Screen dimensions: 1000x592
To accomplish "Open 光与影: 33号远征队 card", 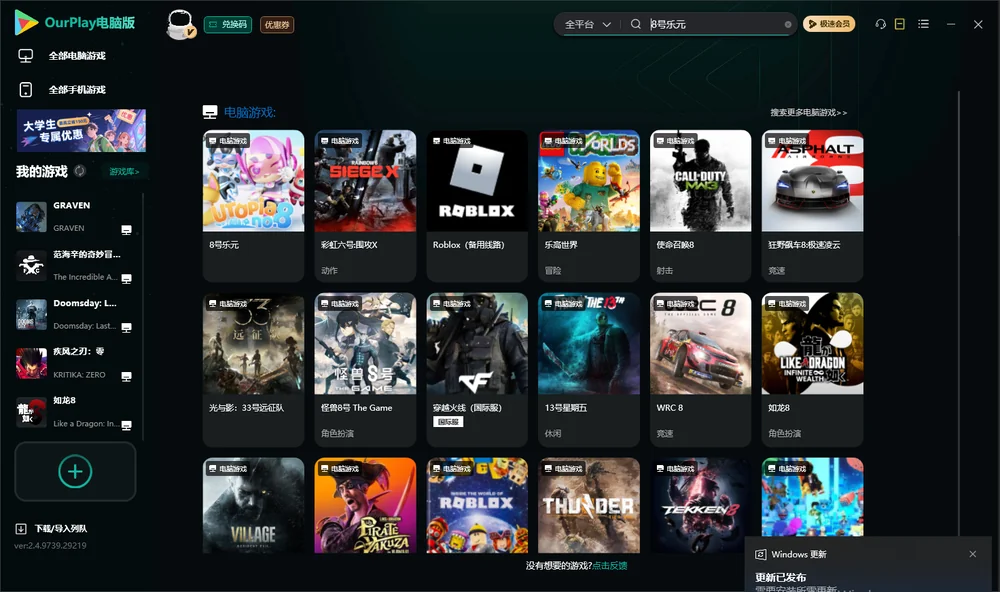I will point(253,369).
